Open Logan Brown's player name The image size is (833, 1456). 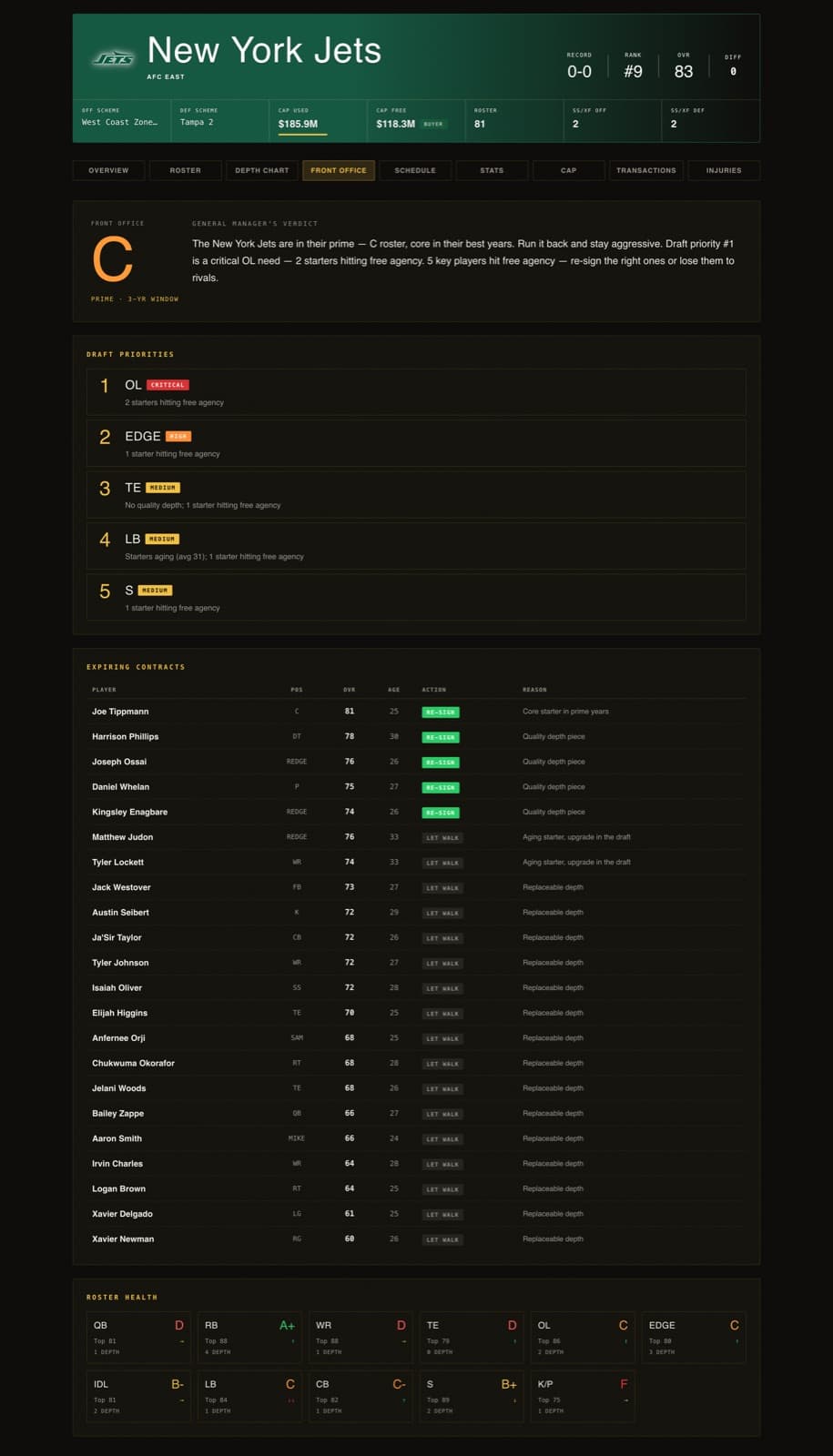(x=118, y=1188)
